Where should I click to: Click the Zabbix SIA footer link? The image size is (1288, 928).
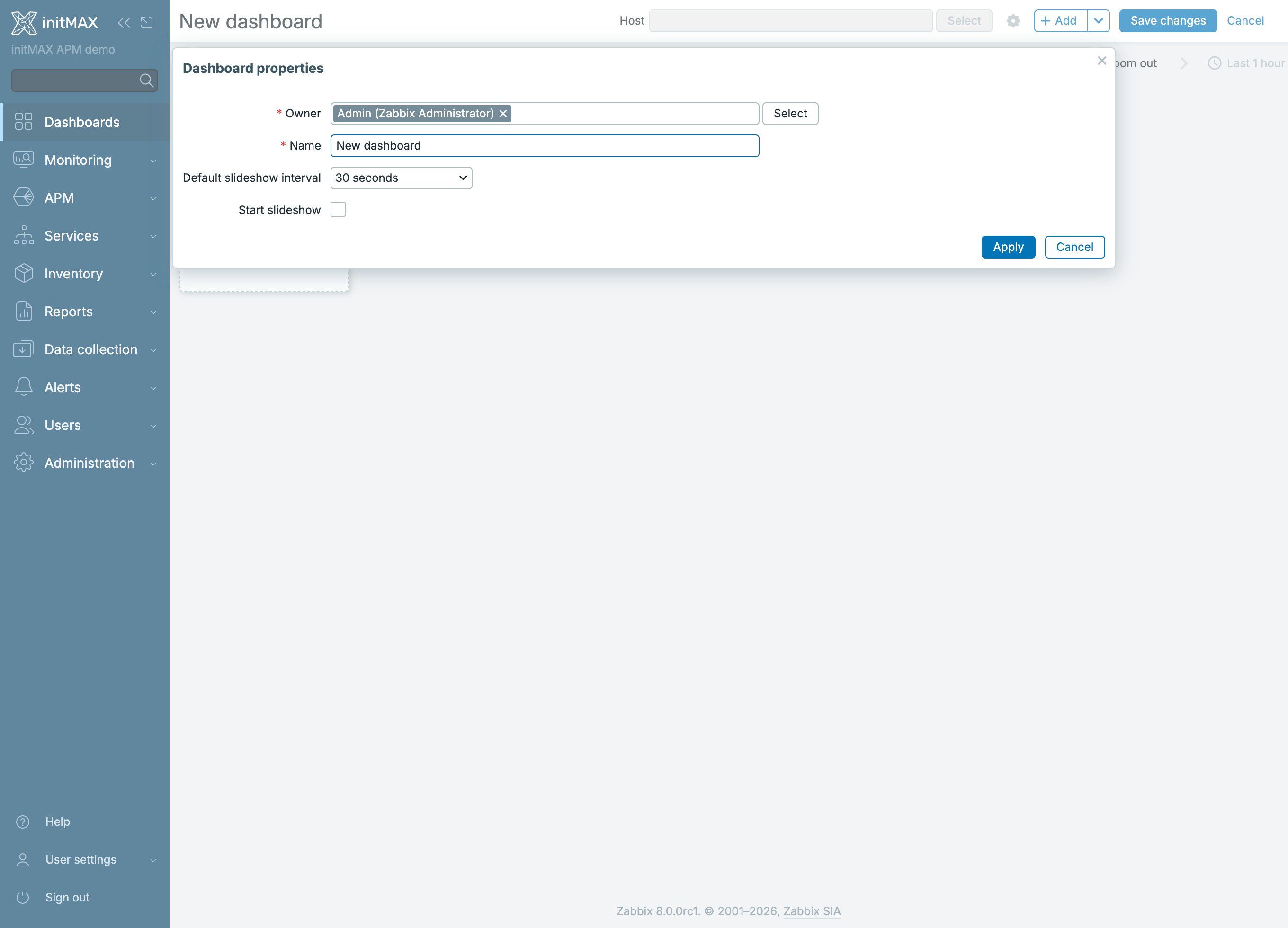[812, 911]
